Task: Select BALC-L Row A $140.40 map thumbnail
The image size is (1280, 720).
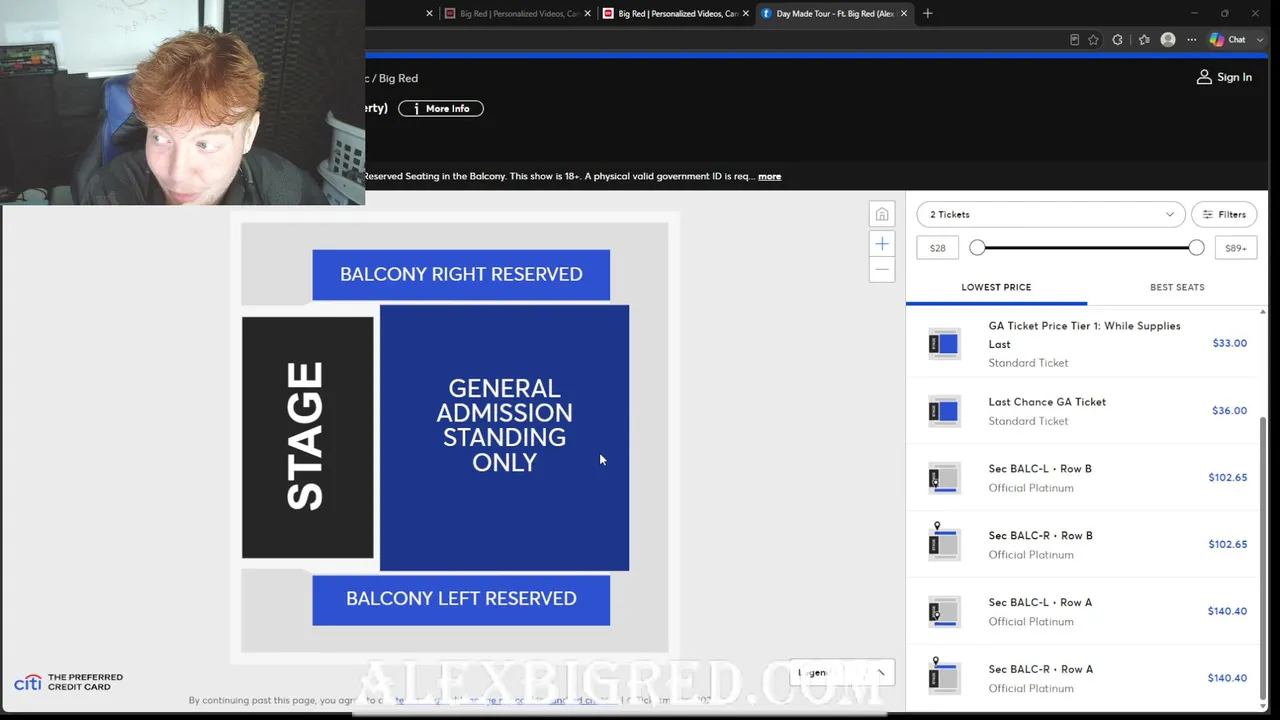Action: (943, 612)
